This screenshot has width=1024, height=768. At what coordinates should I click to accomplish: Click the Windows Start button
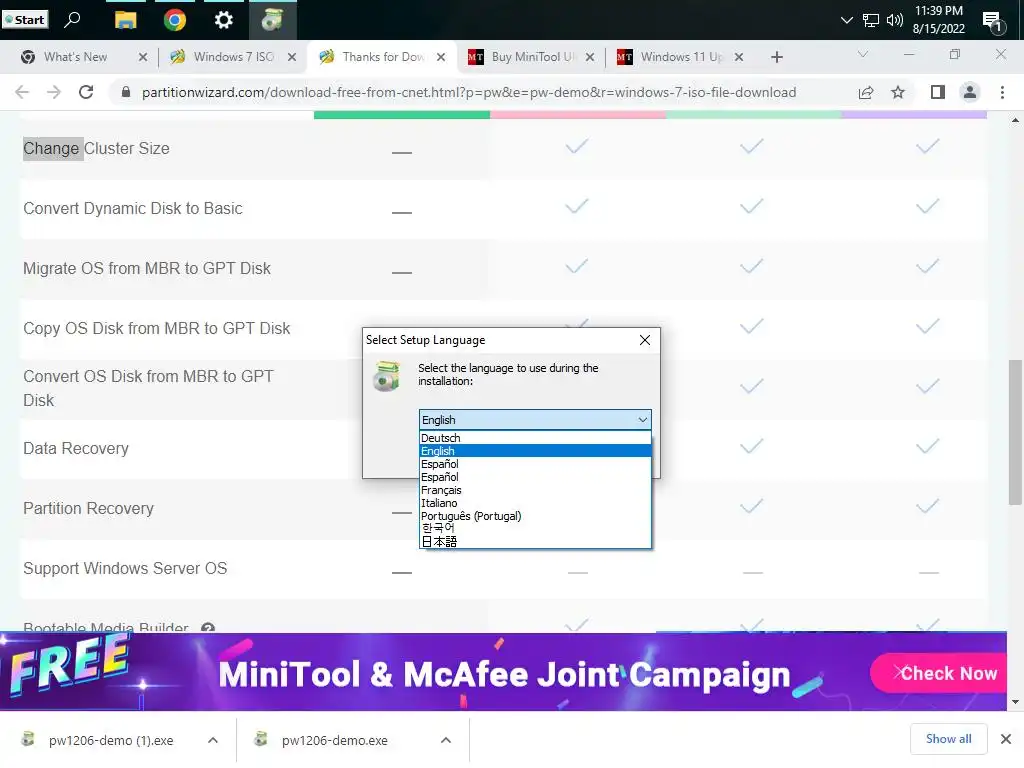tap(25, 20)
